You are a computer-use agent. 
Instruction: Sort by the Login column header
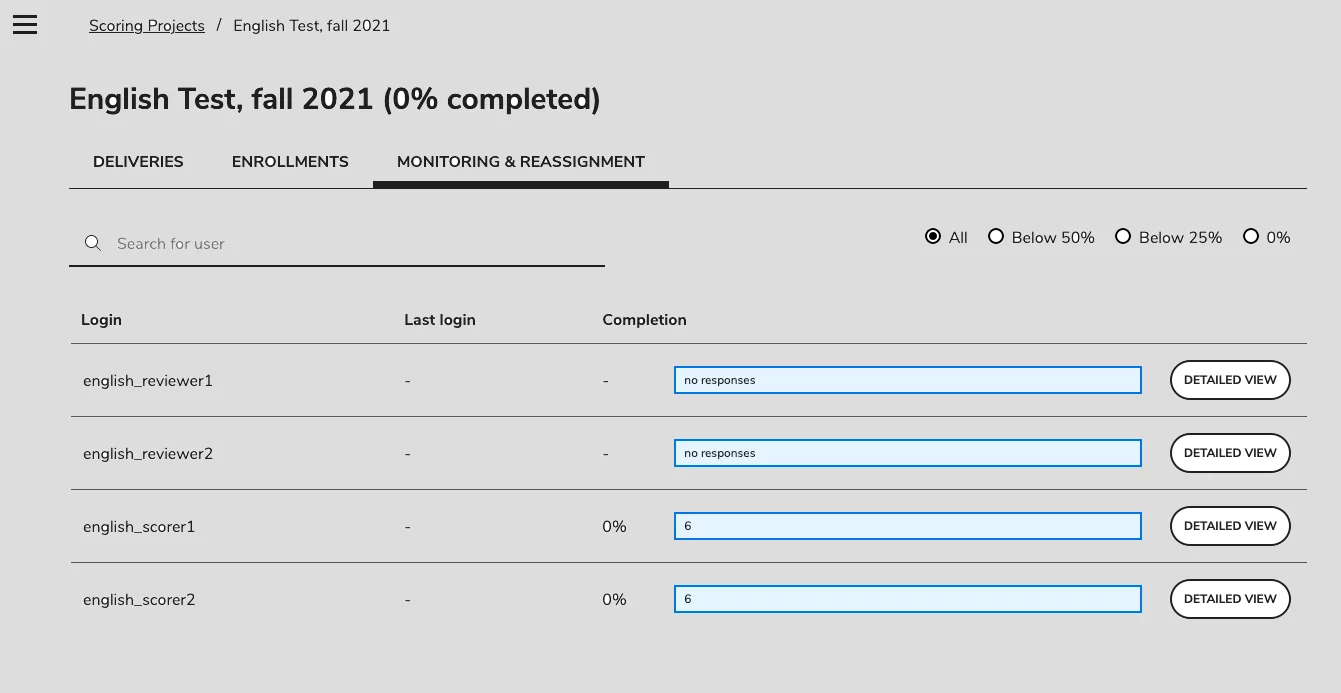click(x=101, y=319)
